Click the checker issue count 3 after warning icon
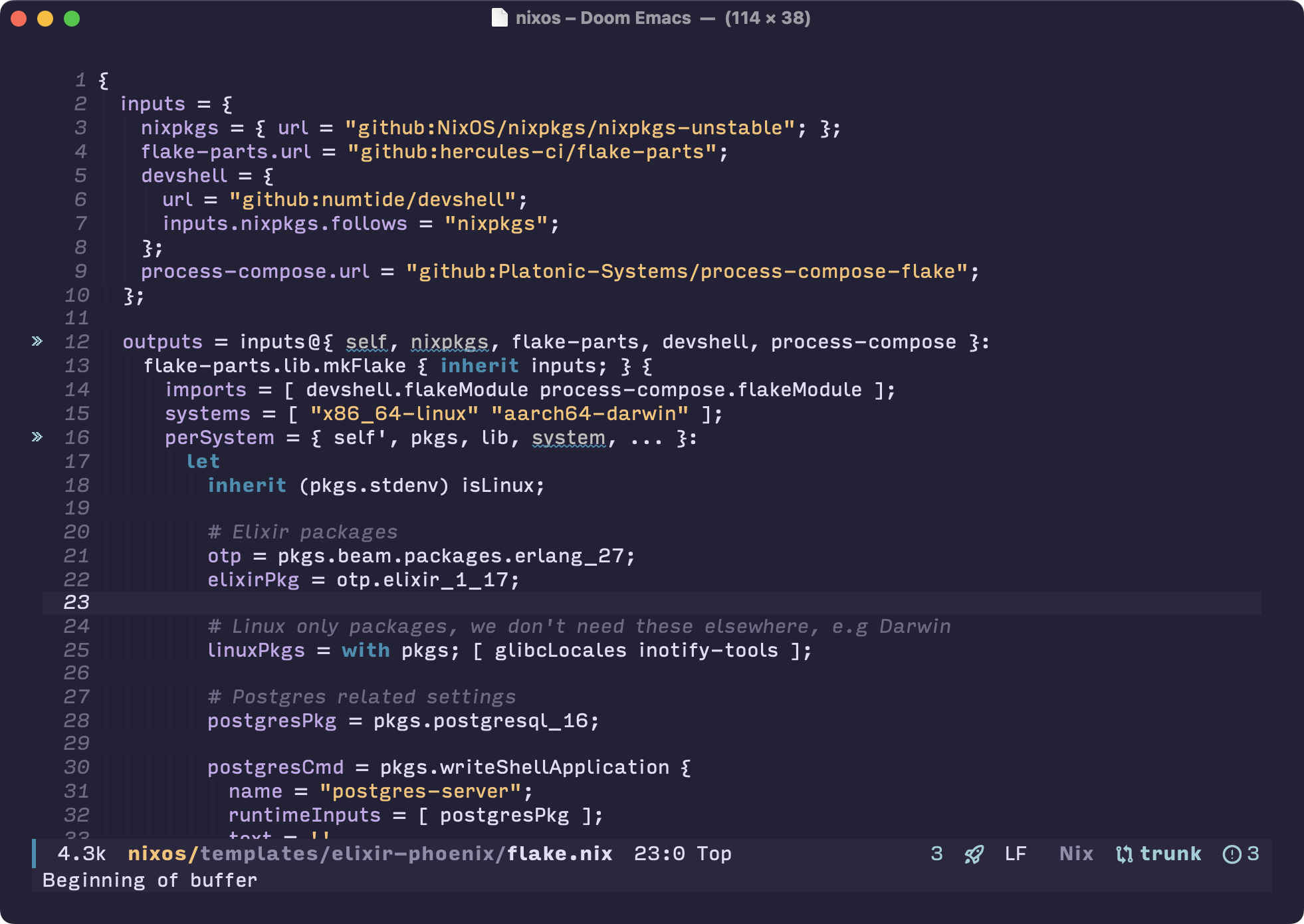Image resolution: width=1304 pixels, height=924 pixels. (1253, 854)
